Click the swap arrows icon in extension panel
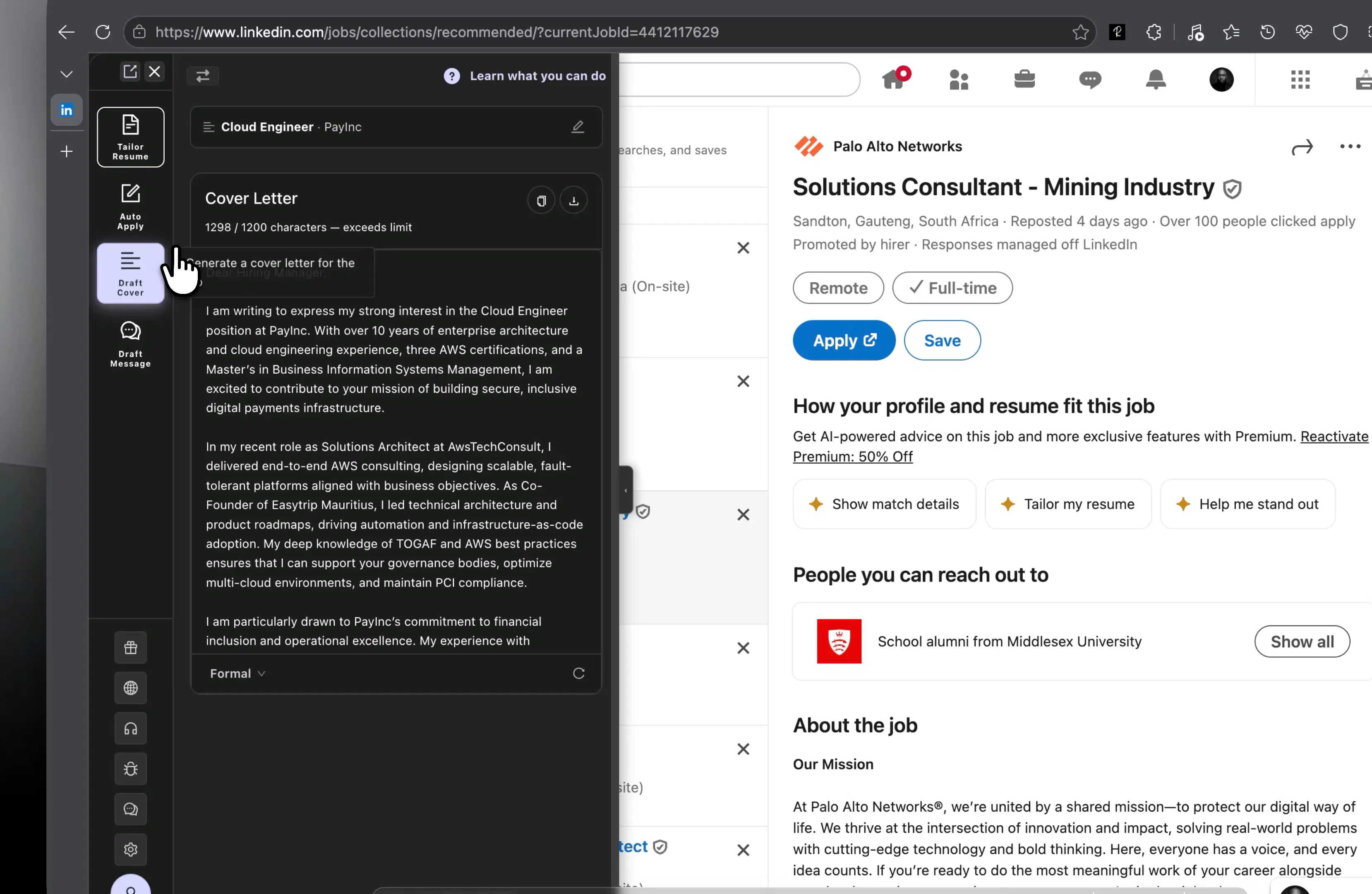 [x=203, y=76]
